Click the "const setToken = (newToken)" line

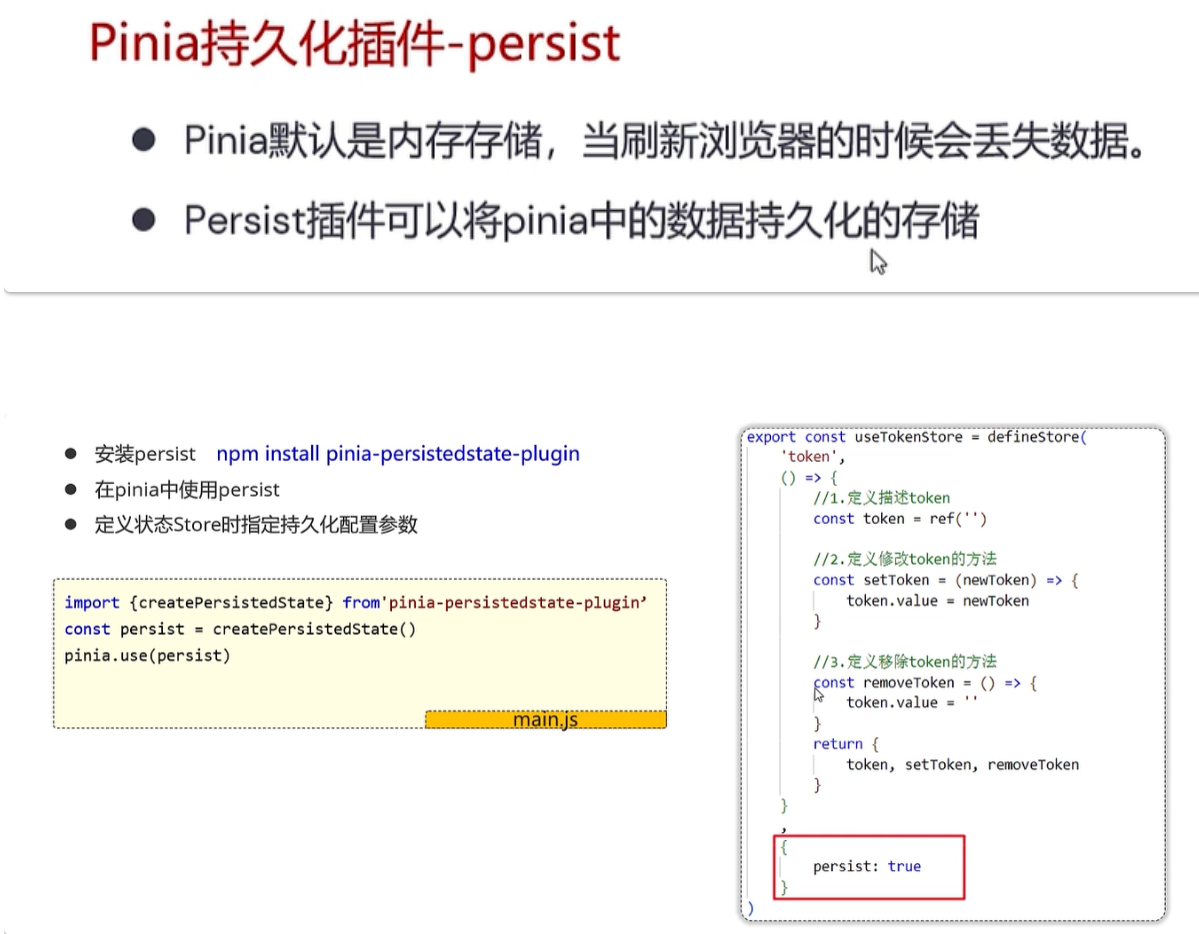[945, 580]
